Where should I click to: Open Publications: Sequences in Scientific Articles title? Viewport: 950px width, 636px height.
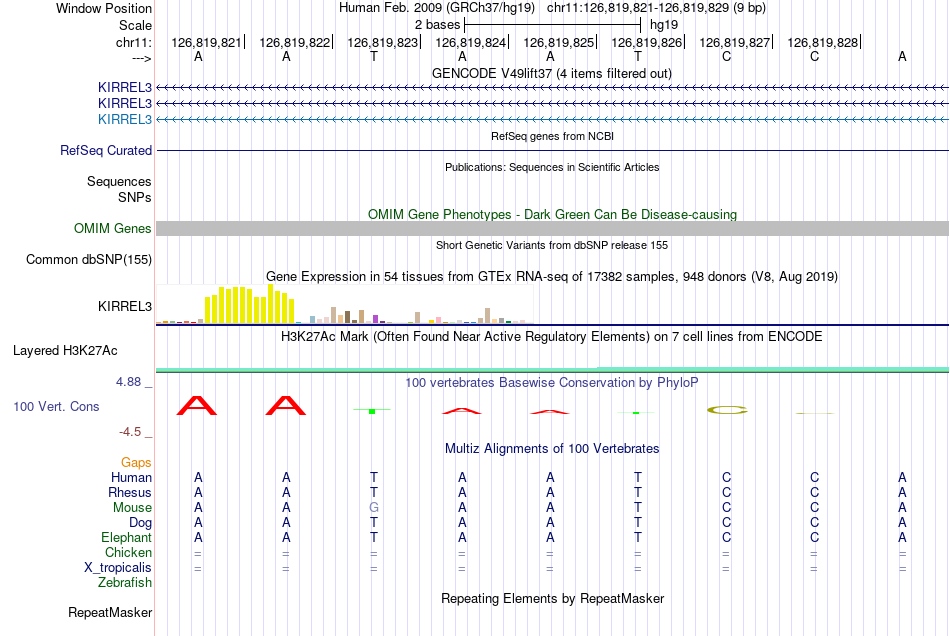pos(552,167)
